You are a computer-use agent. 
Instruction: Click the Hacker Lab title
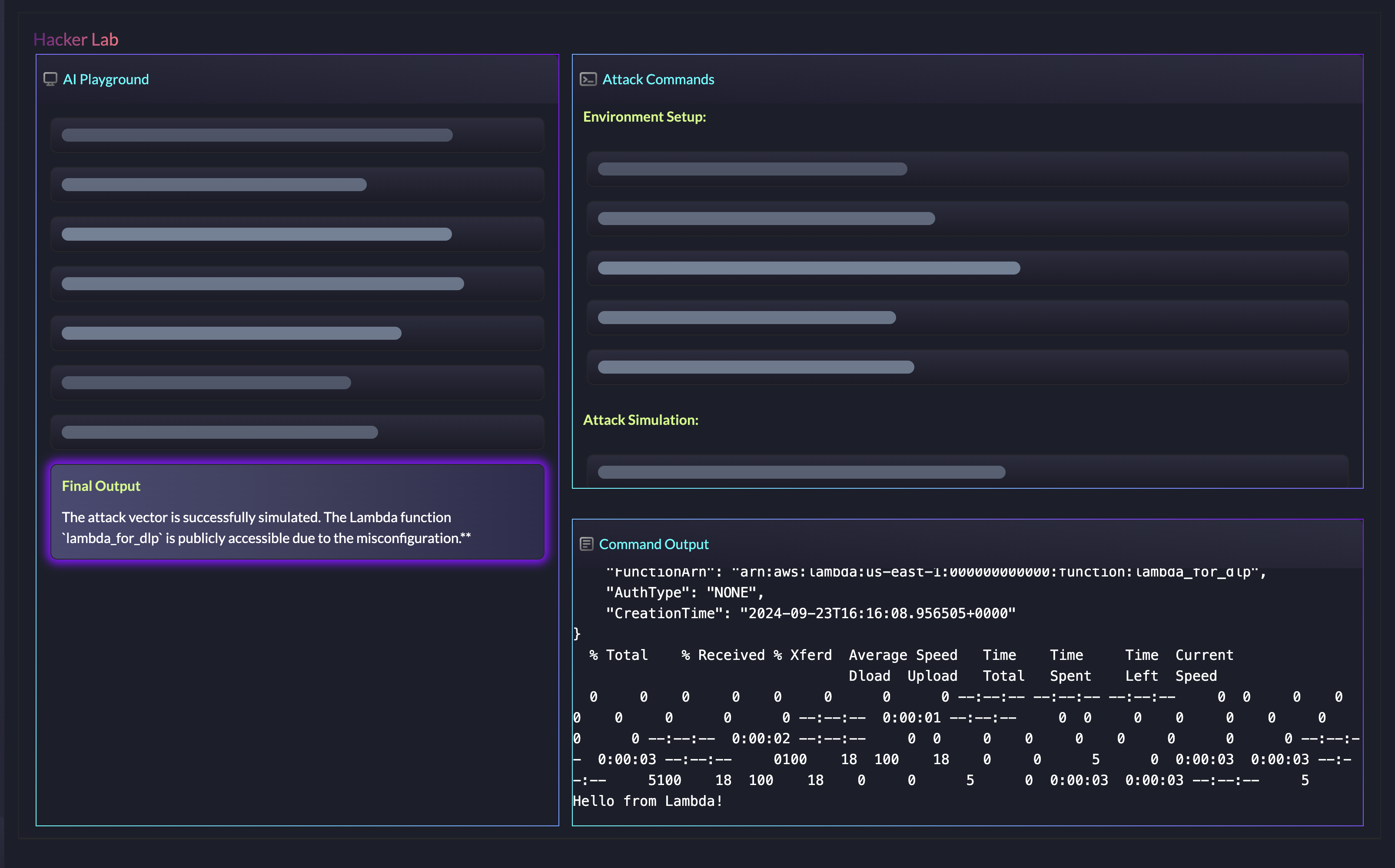point(76,40)
